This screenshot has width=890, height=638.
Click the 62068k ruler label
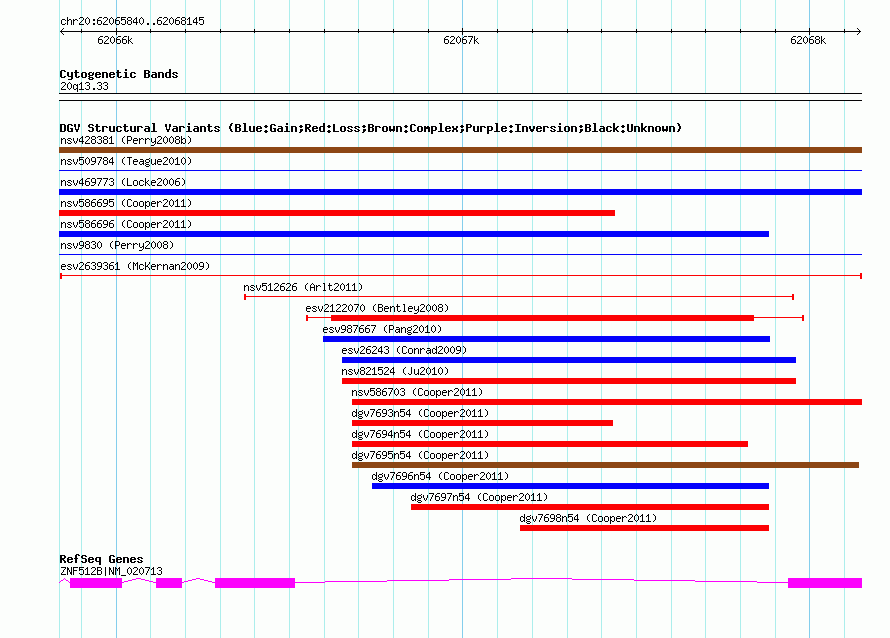pyautogui.click(x=808, y=40)
